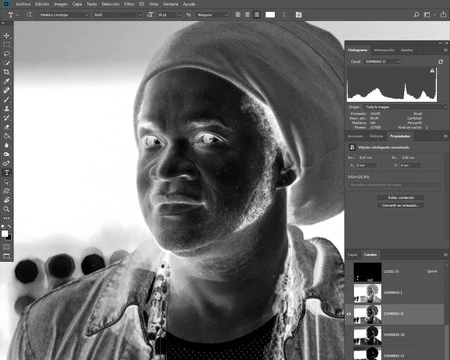Screen dimensions: 450x360
Task: Select the Lasso tool
Action: 7,54
